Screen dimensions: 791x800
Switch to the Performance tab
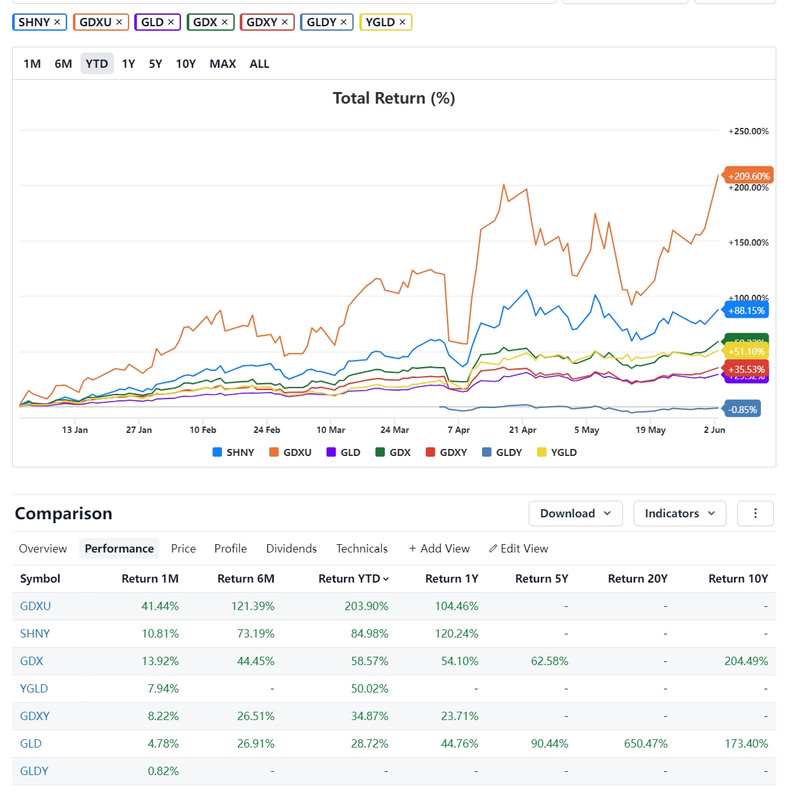(119, 549)
